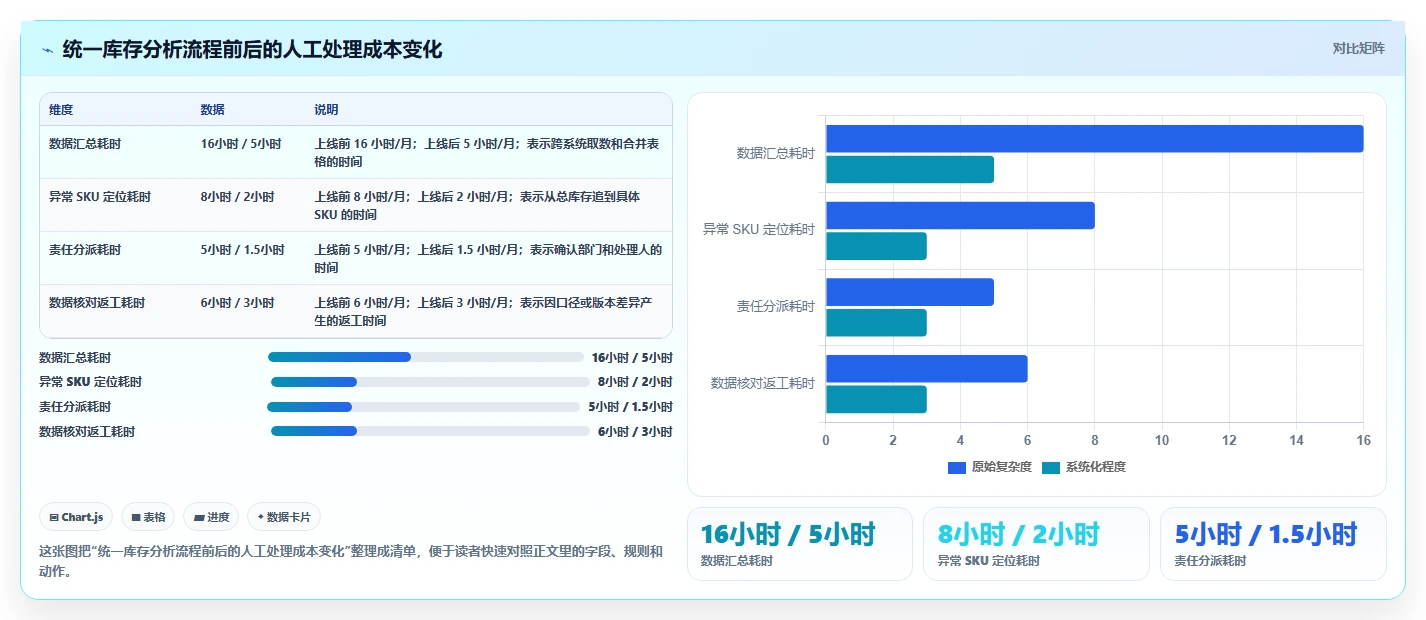Click the 责任分派耗时 progress bar

(423, 407)
